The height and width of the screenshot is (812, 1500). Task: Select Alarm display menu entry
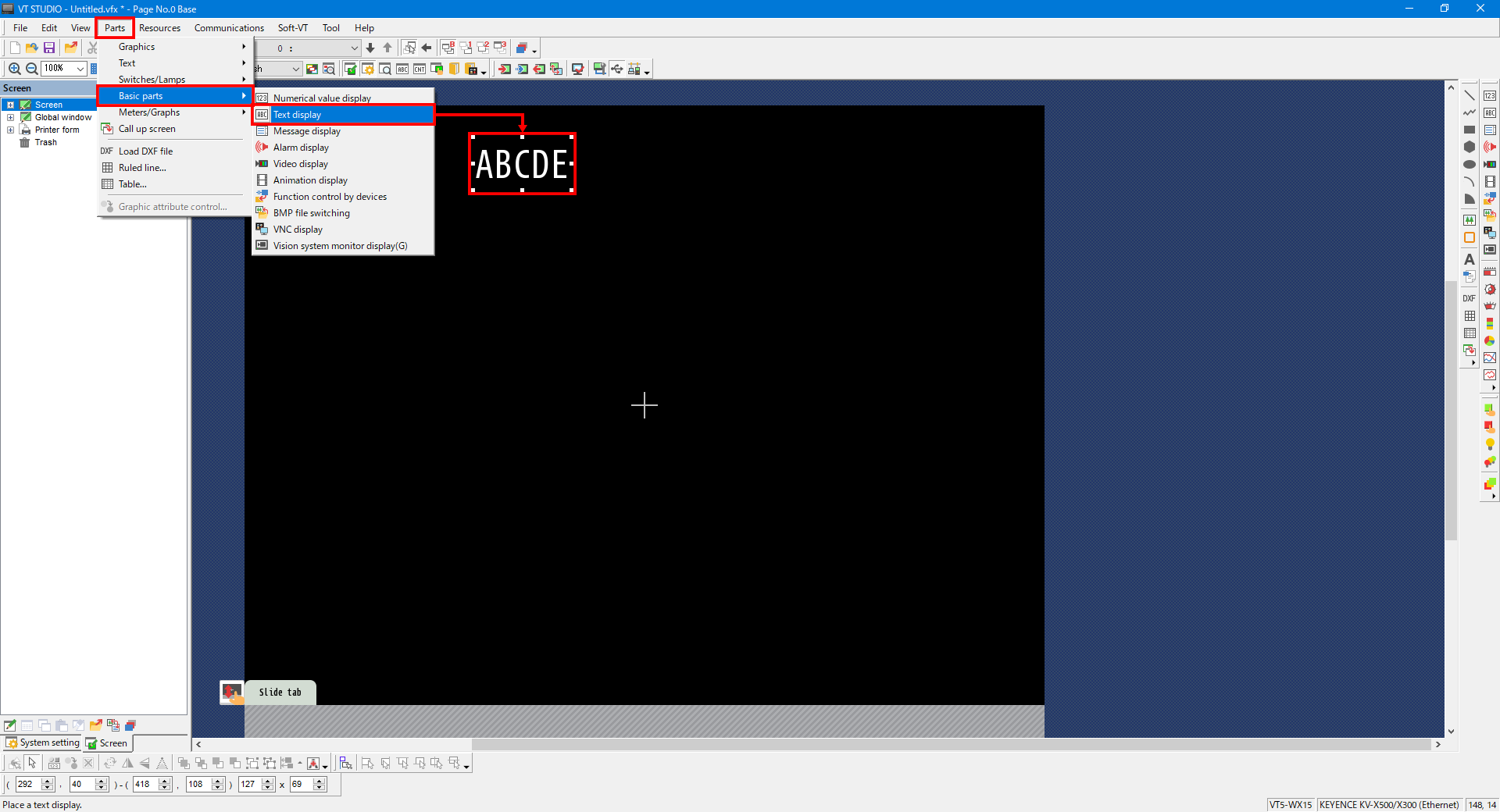click(301, 148)
